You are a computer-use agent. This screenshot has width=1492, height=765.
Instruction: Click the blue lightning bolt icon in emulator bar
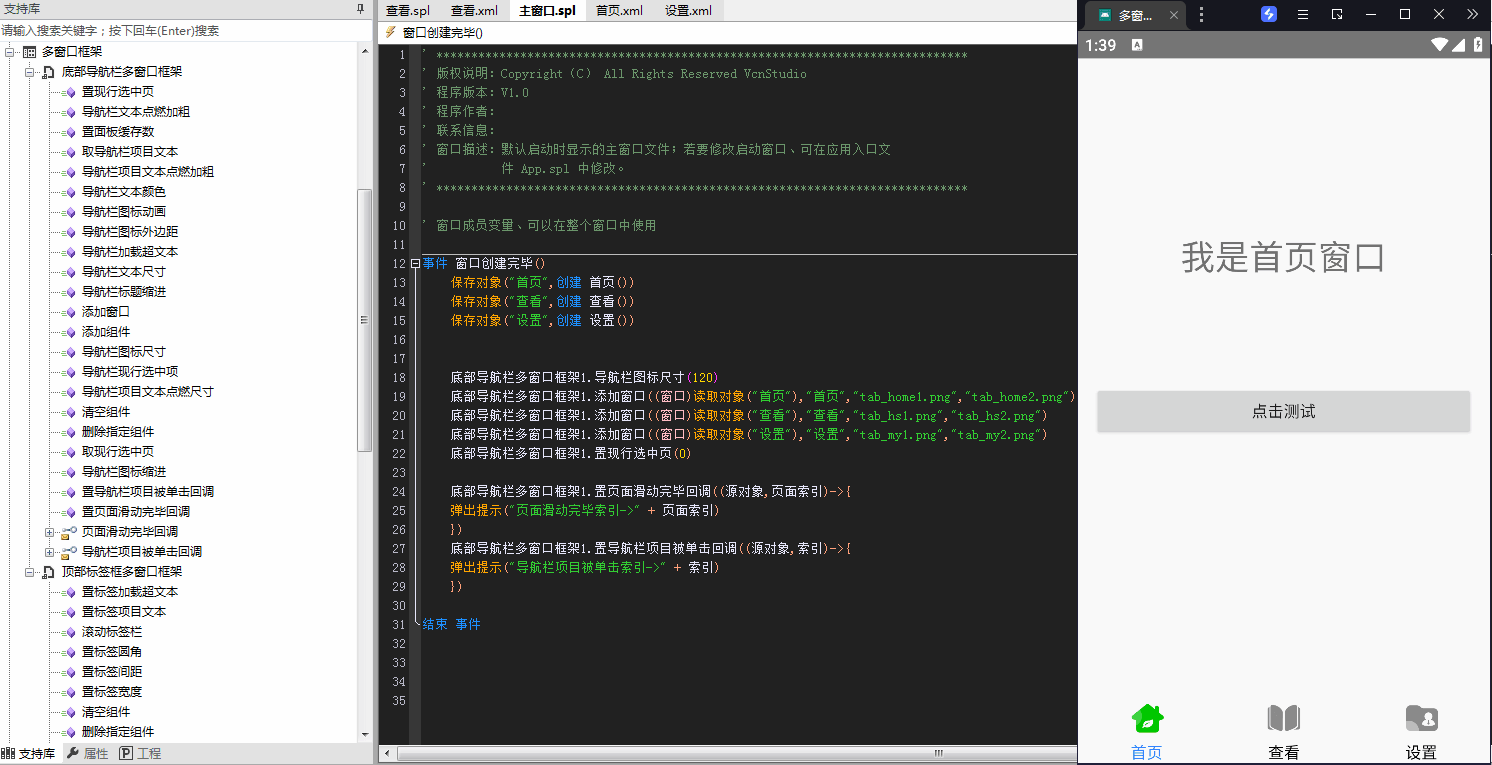coord(1269,15)
